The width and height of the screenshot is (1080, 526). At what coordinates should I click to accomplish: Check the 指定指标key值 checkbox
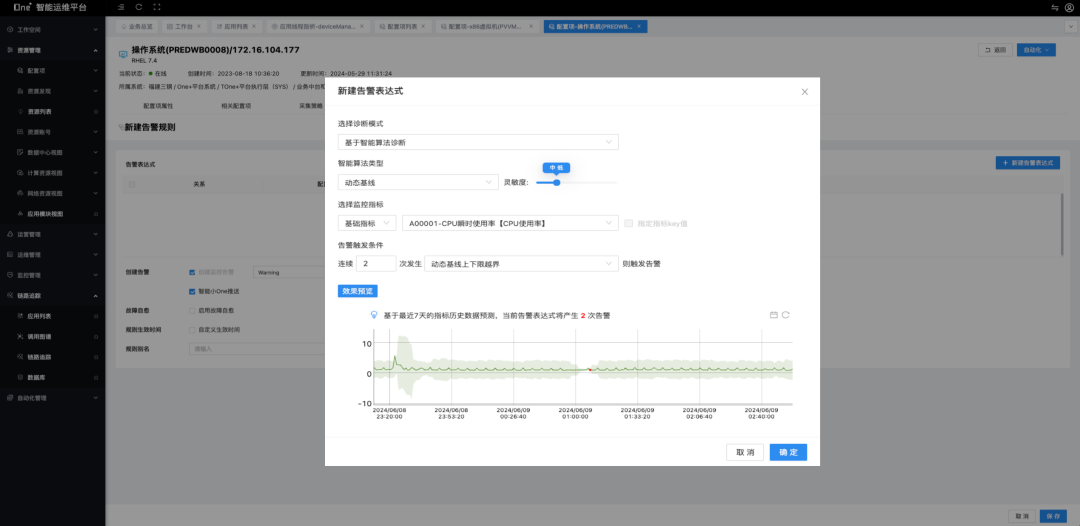(x=628, y=222)
